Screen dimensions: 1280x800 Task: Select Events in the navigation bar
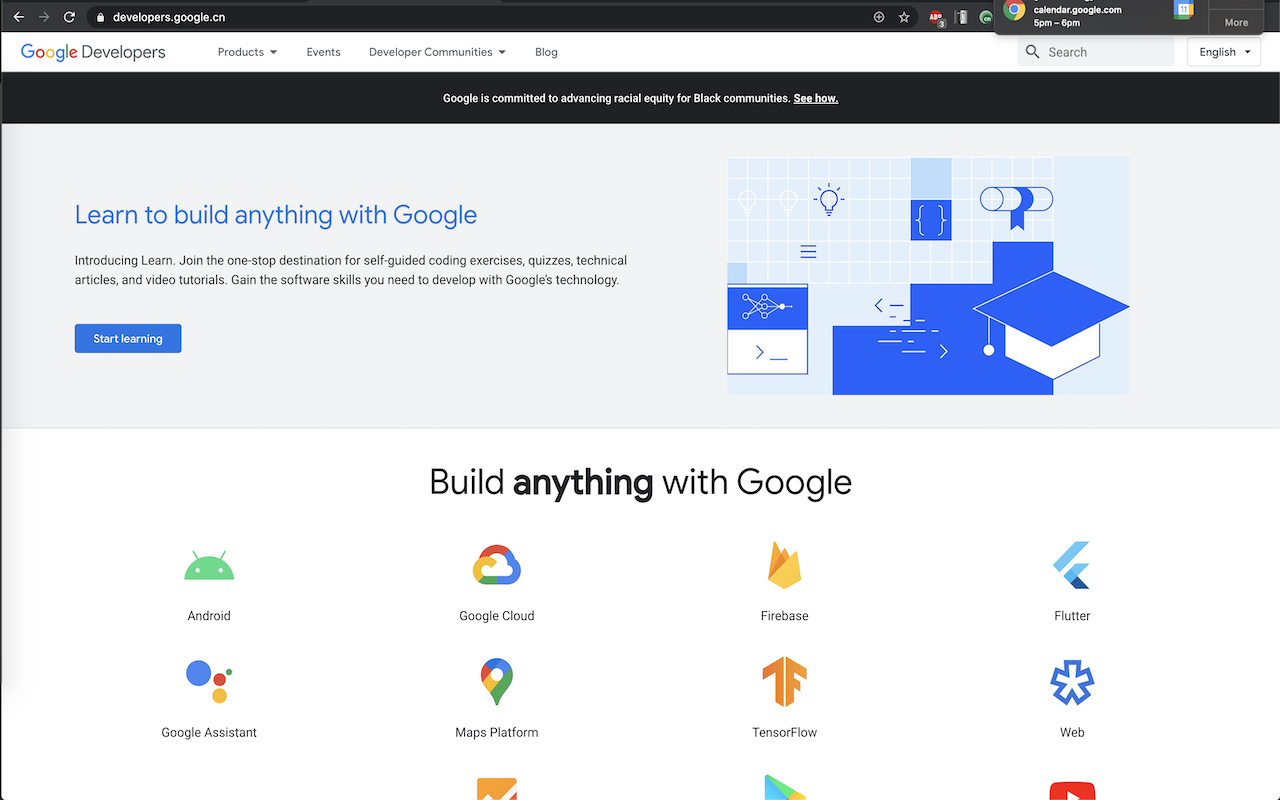[x=323, y=51]
